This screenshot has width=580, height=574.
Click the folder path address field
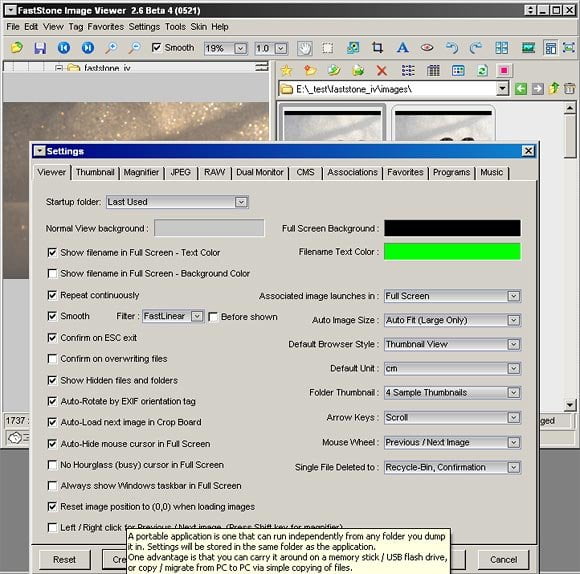(x=394, y=89)
